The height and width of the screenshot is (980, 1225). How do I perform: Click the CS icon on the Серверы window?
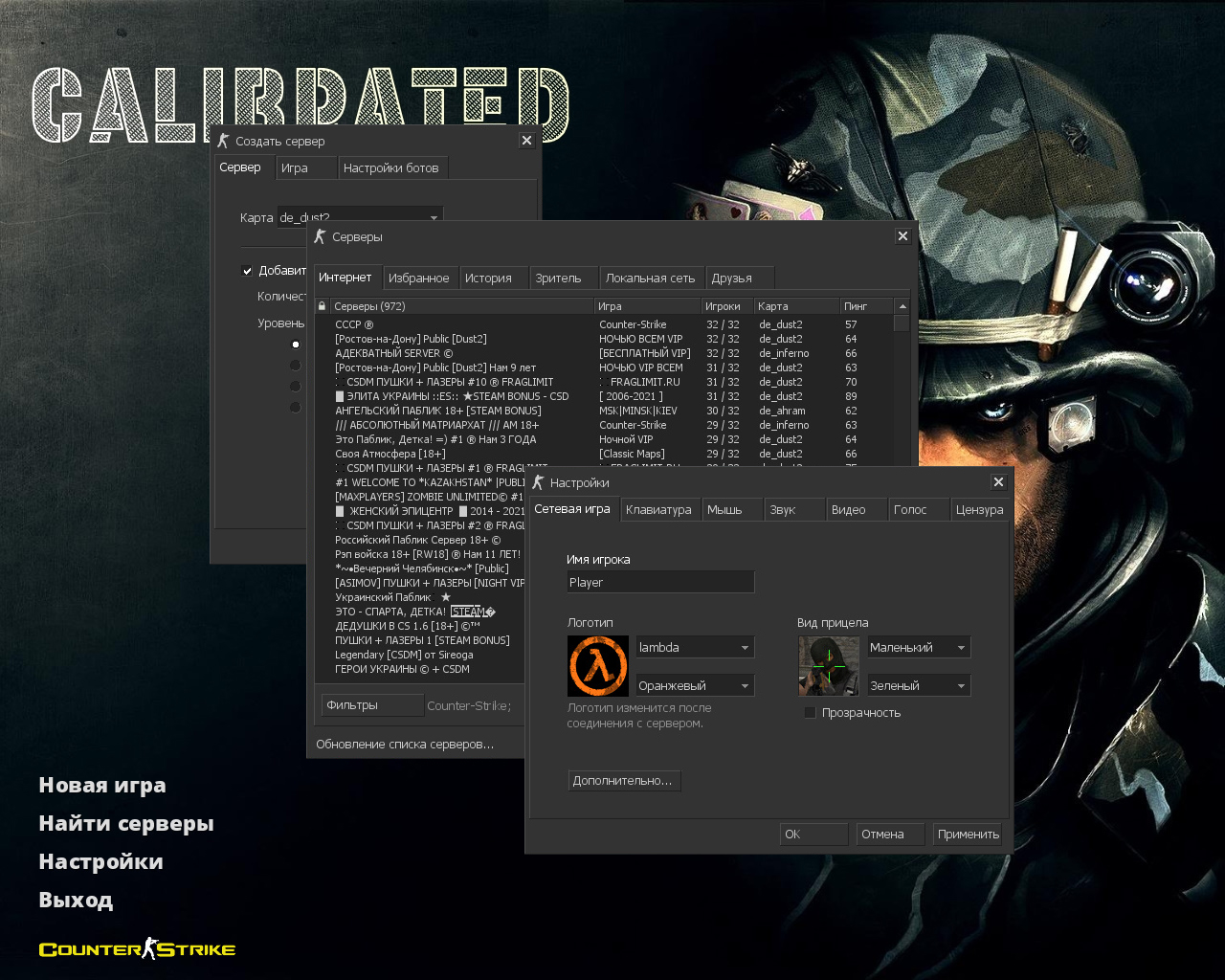pos(323,236)
